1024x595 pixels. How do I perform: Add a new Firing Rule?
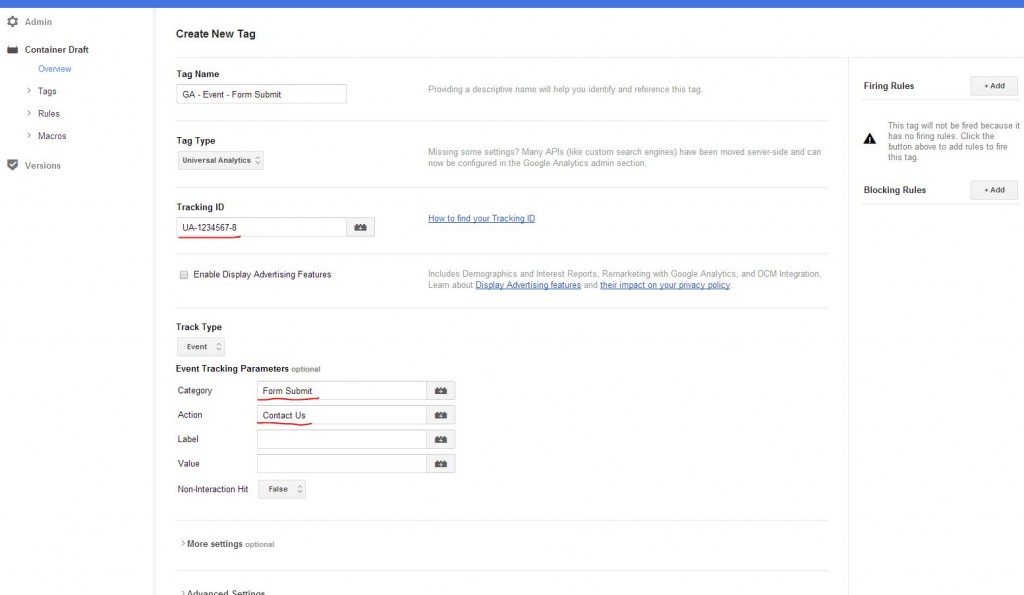coord(993,86)
